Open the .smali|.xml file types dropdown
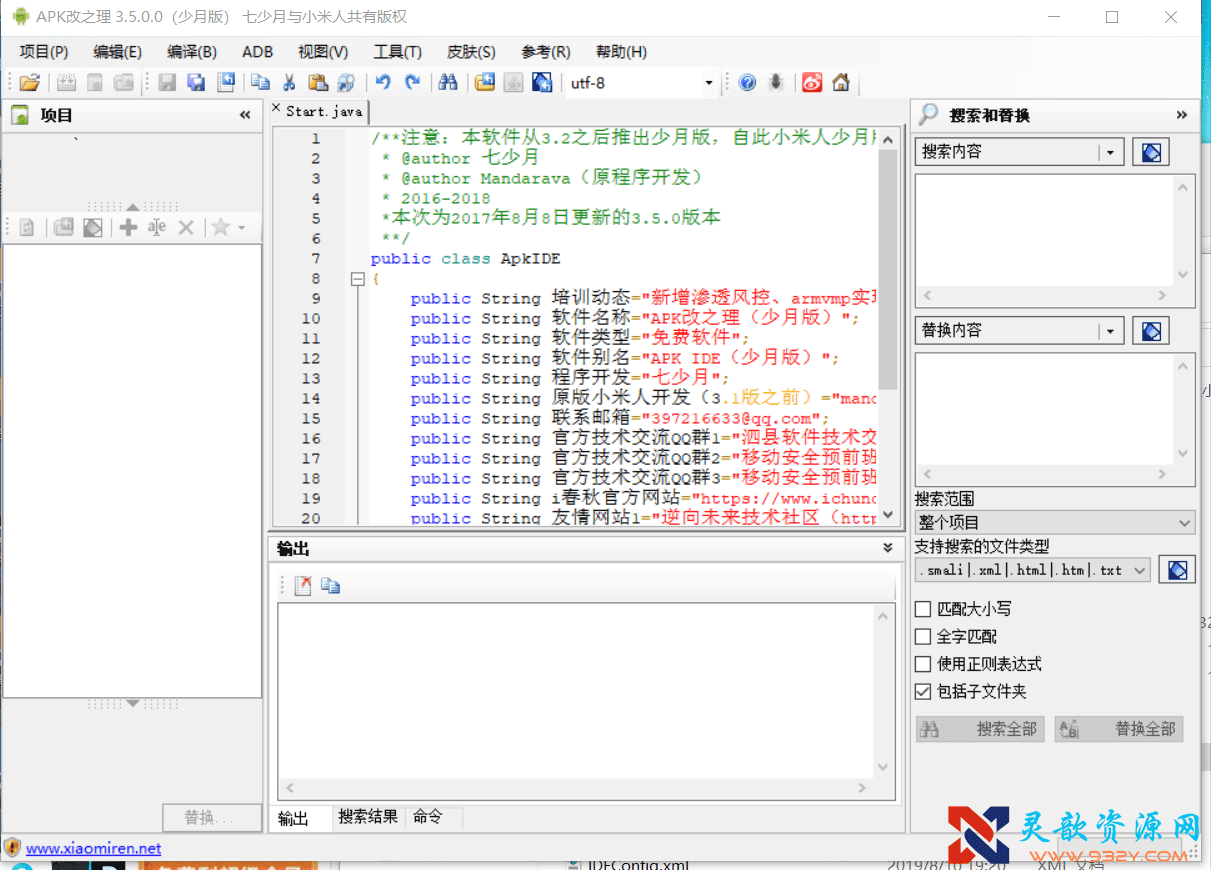This screenshot has width=1211, height=870. tap(1140, 570)
